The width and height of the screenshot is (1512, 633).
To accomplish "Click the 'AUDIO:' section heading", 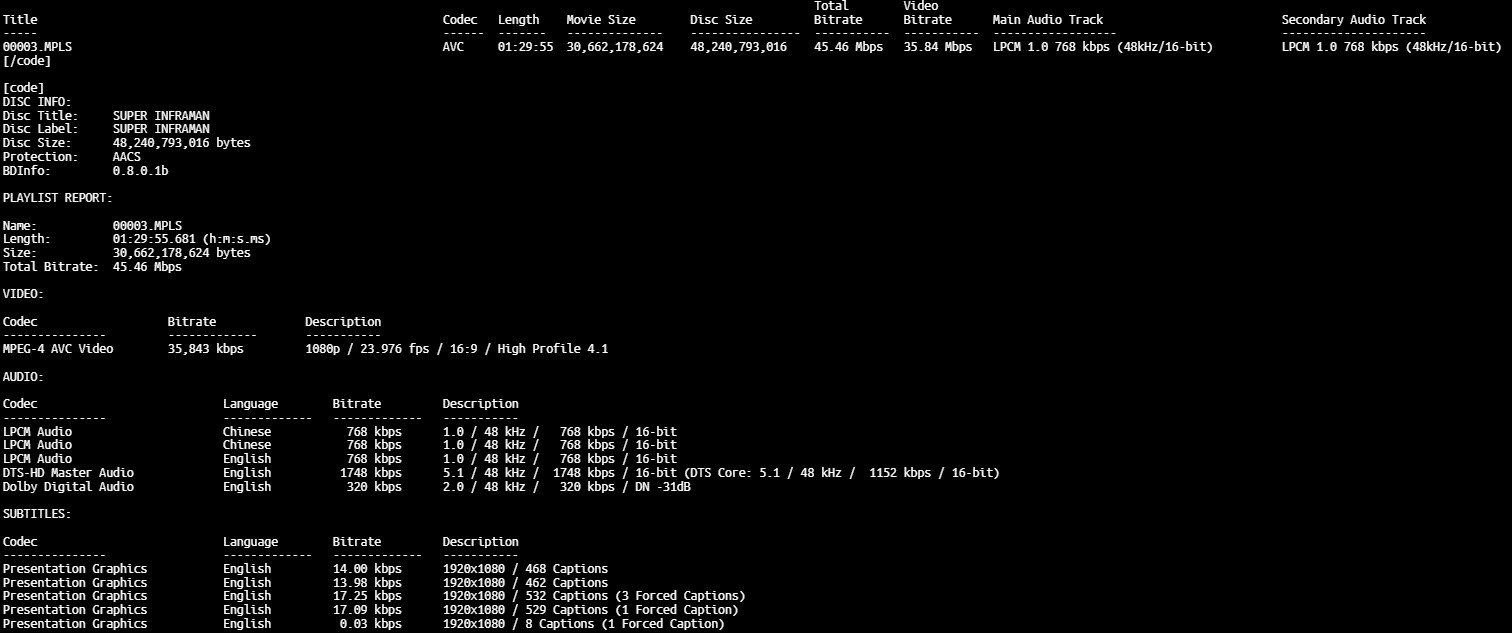I will pyautogui.click(x=23, y=377).
